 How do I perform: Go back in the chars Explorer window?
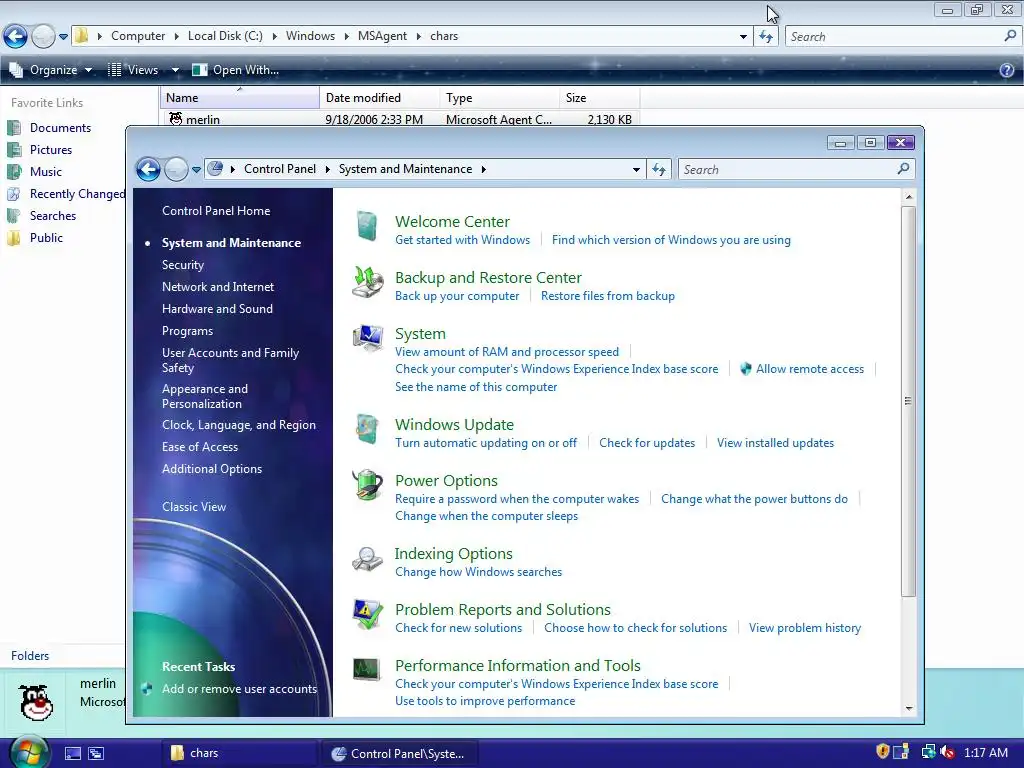coord(16,37)
